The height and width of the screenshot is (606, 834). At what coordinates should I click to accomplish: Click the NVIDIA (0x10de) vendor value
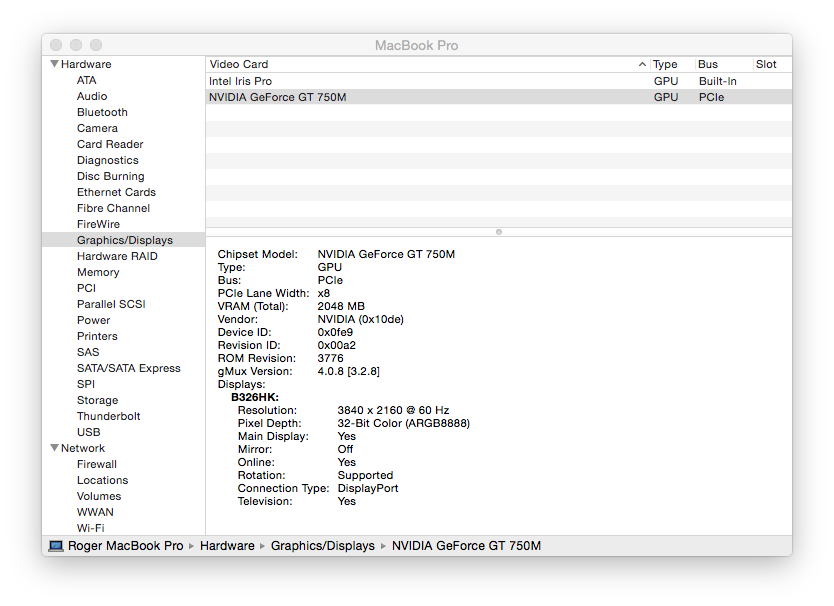coord(361,319)
